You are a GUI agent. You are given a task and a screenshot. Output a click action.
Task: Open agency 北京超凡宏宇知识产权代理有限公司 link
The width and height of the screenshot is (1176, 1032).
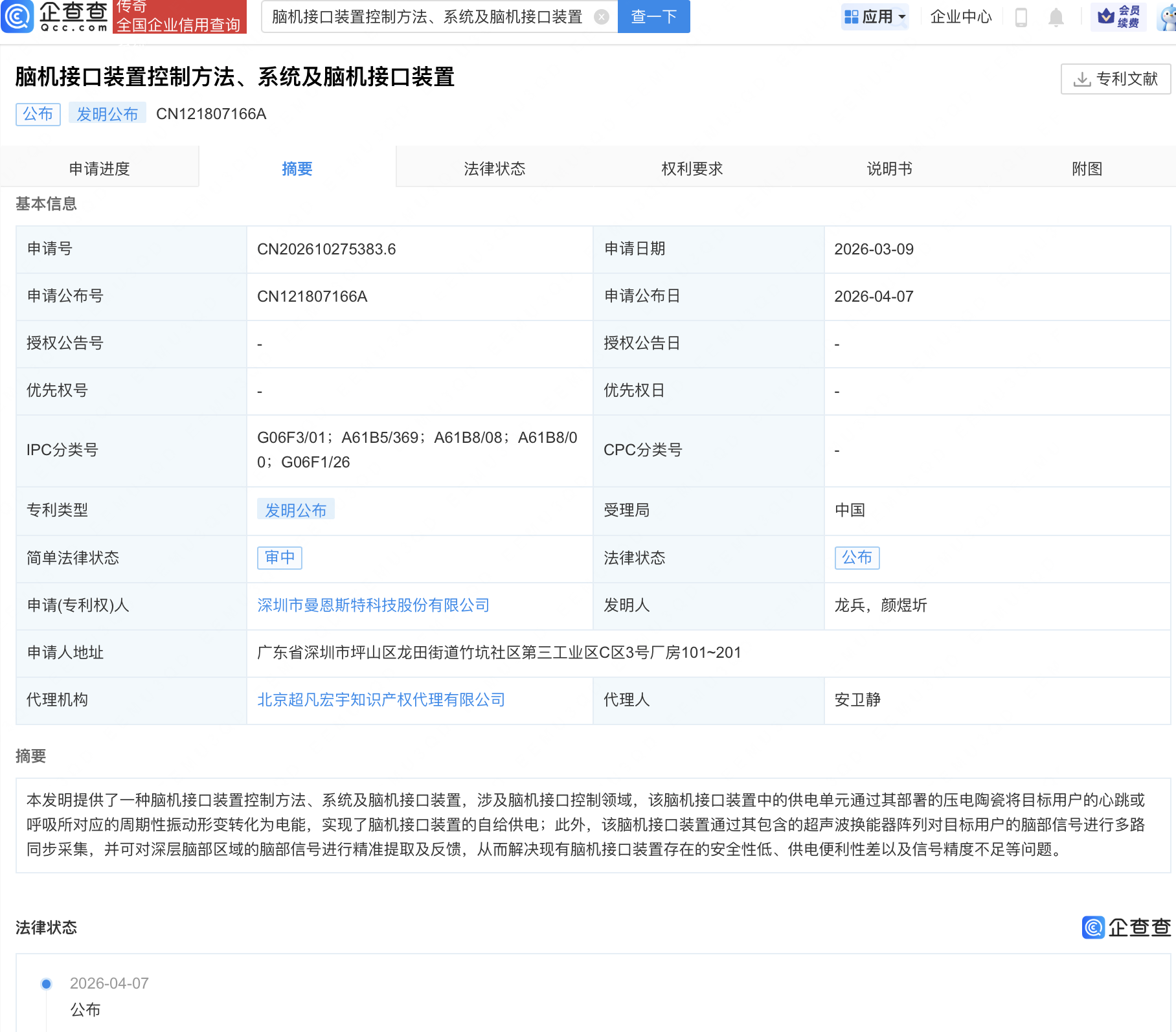pyautogui.click(x=381, y=700)
